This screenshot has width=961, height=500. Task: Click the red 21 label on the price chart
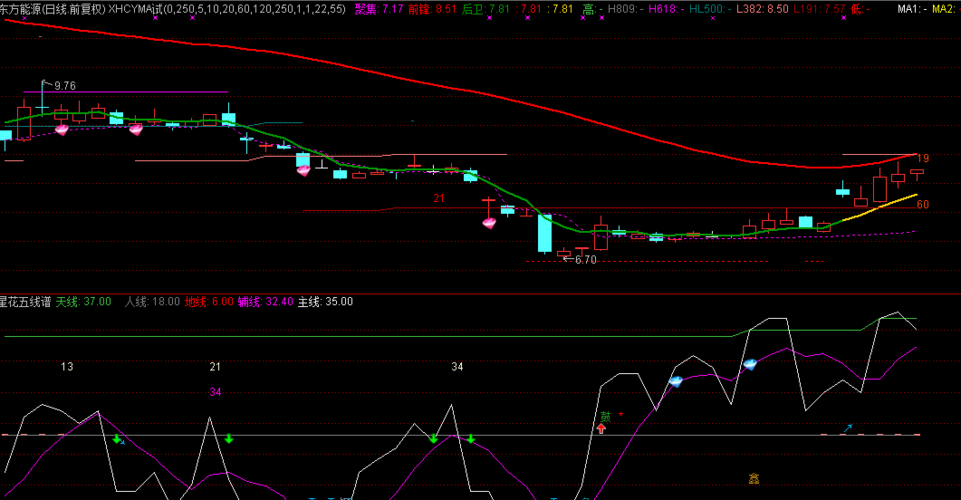pos(439,198)
